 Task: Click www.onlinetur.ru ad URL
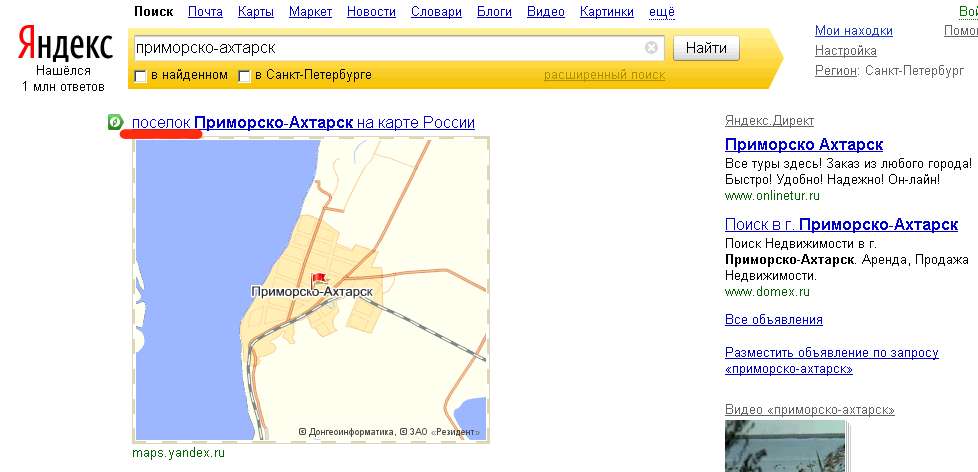click(x=772, y=195)
